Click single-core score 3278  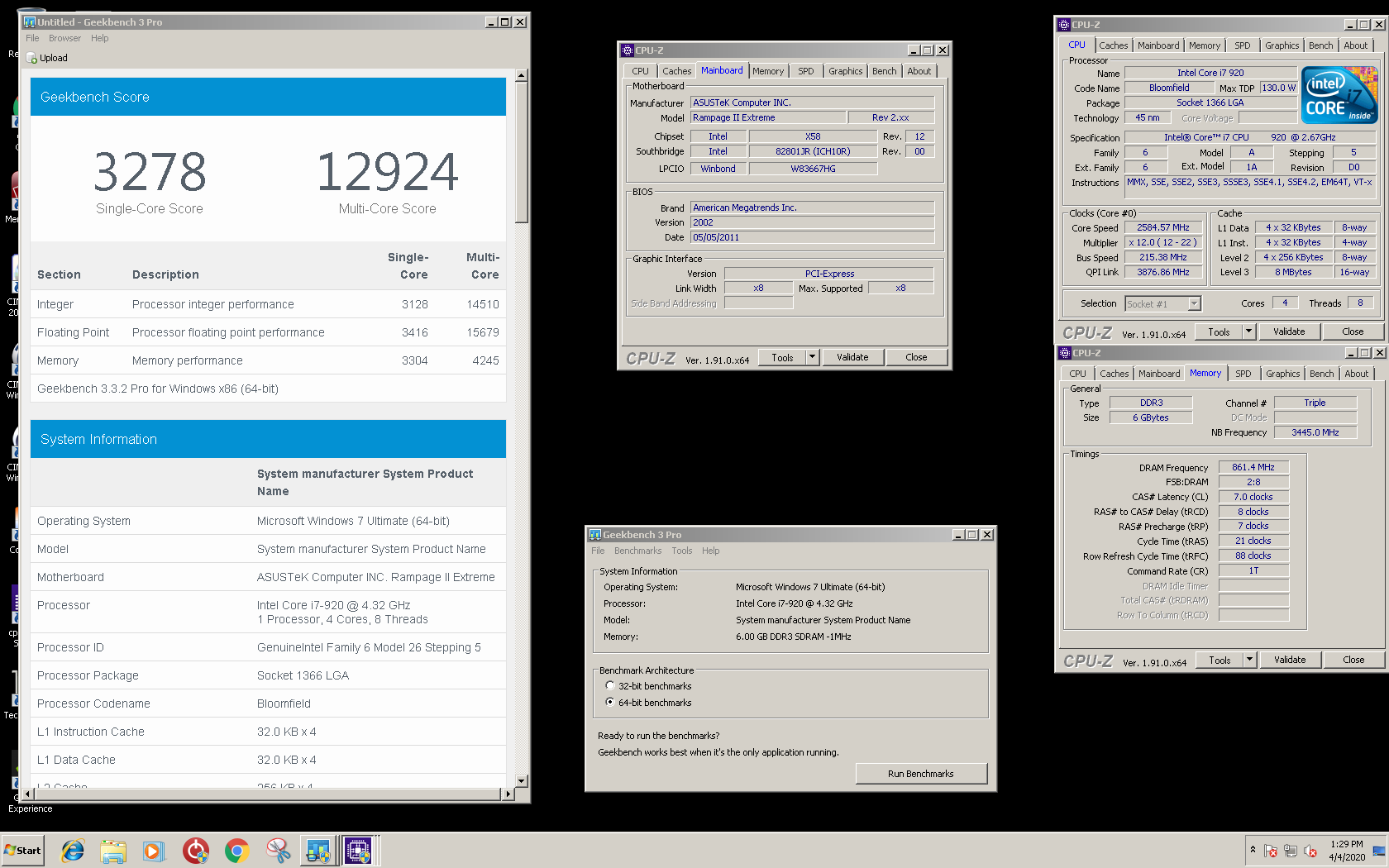coord(150,172)
